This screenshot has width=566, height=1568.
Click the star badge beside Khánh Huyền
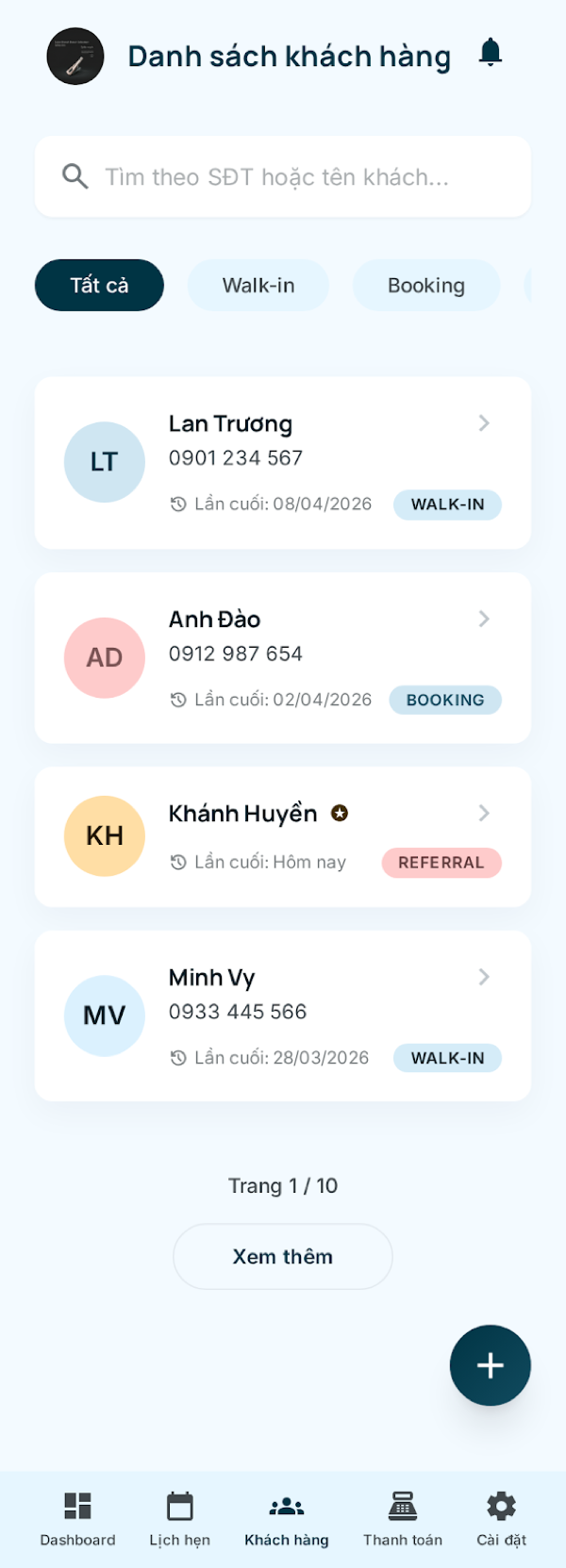(x=340, y=813)
